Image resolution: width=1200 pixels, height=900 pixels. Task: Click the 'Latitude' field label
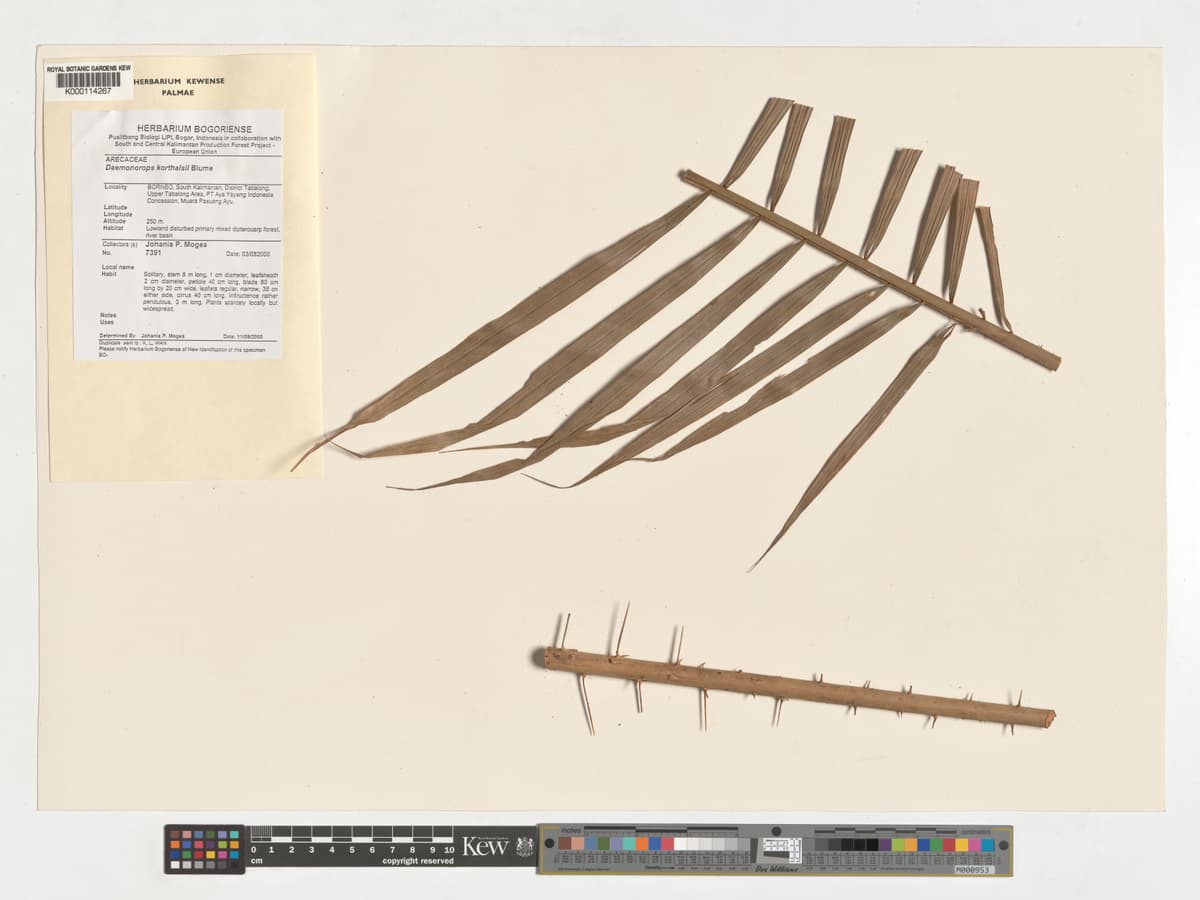point(115,207)
